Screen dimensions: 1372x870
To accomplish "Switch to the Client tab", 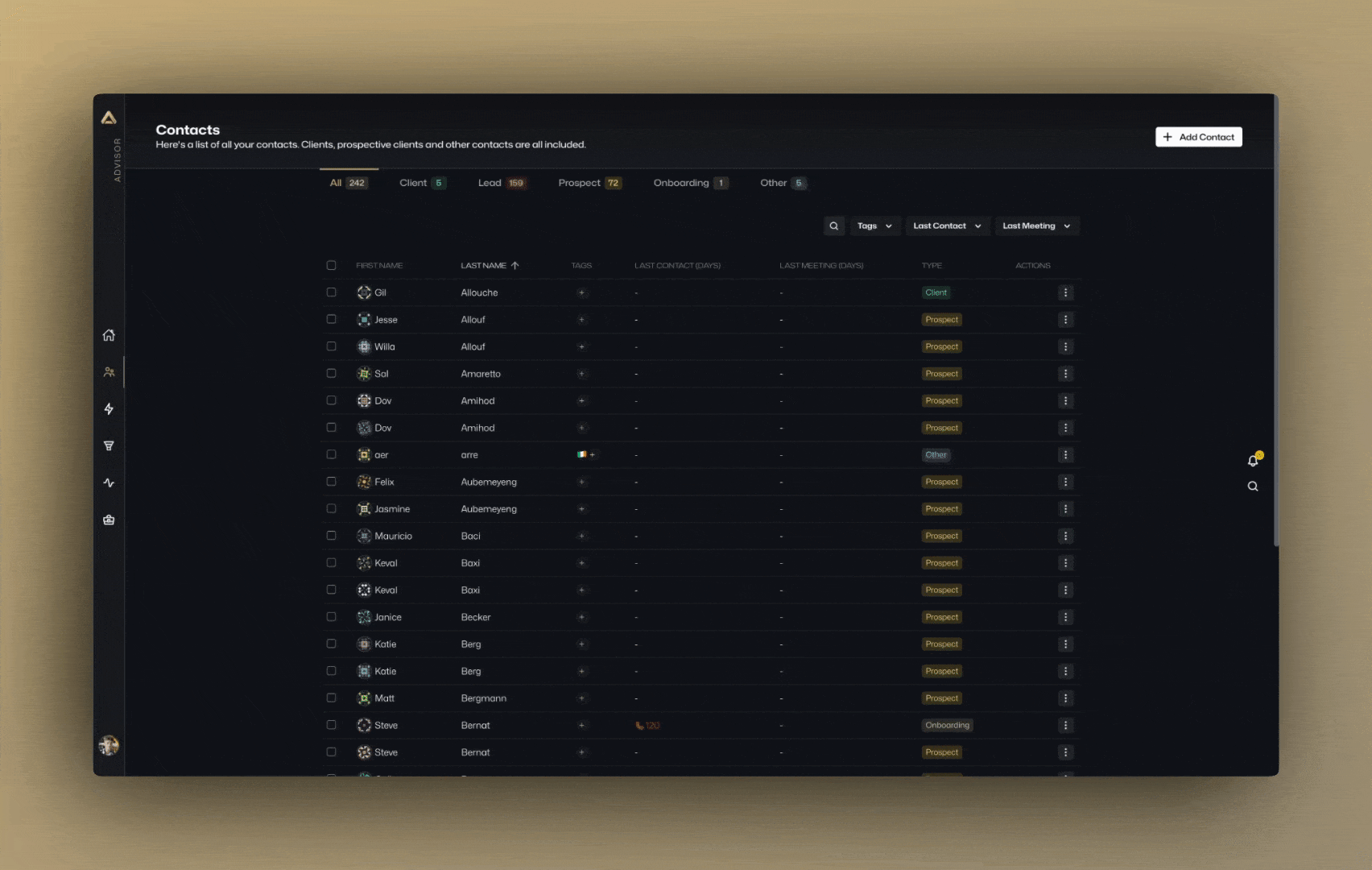I will (x=422, y=184).
